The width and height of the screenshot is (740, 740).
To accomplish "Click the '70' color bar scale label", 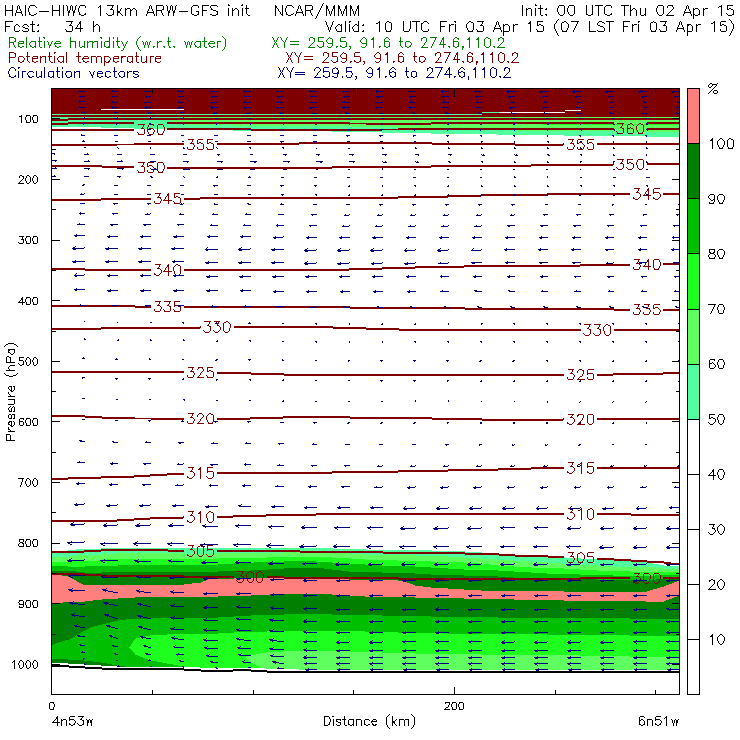I will click(716, 309).
